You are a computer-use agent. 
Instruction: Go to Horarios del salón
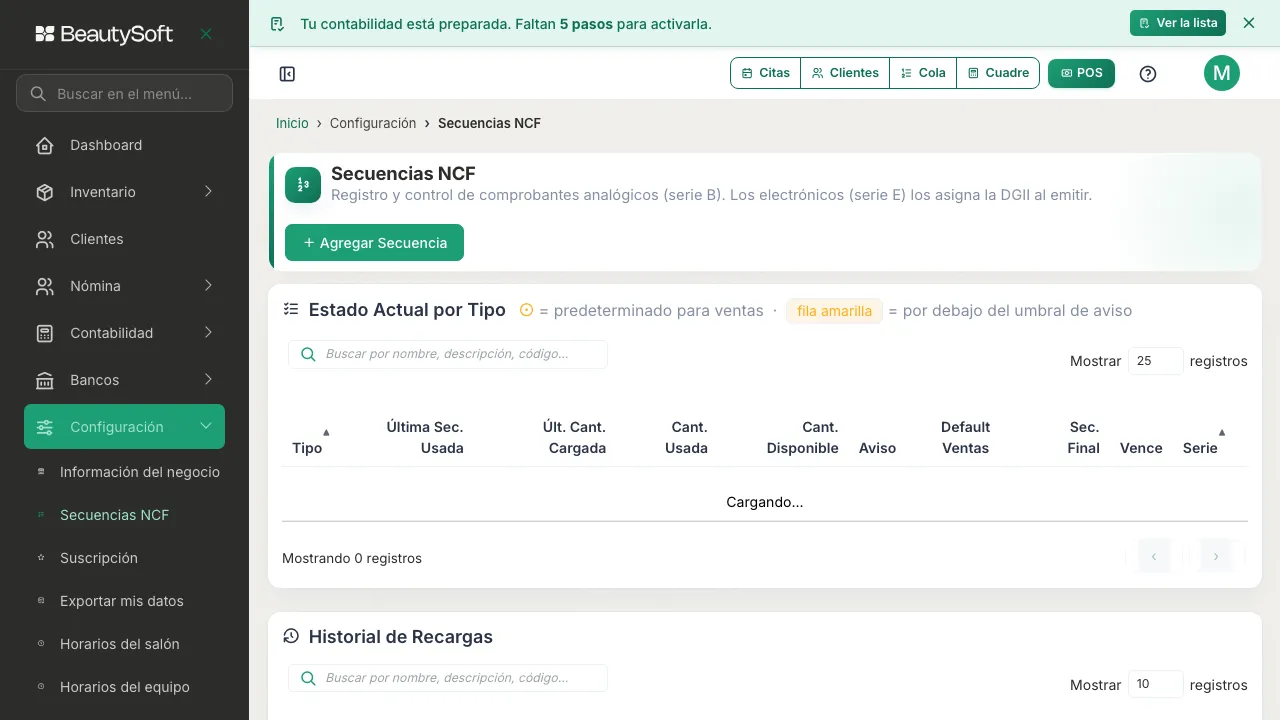[x=120, y=644]
